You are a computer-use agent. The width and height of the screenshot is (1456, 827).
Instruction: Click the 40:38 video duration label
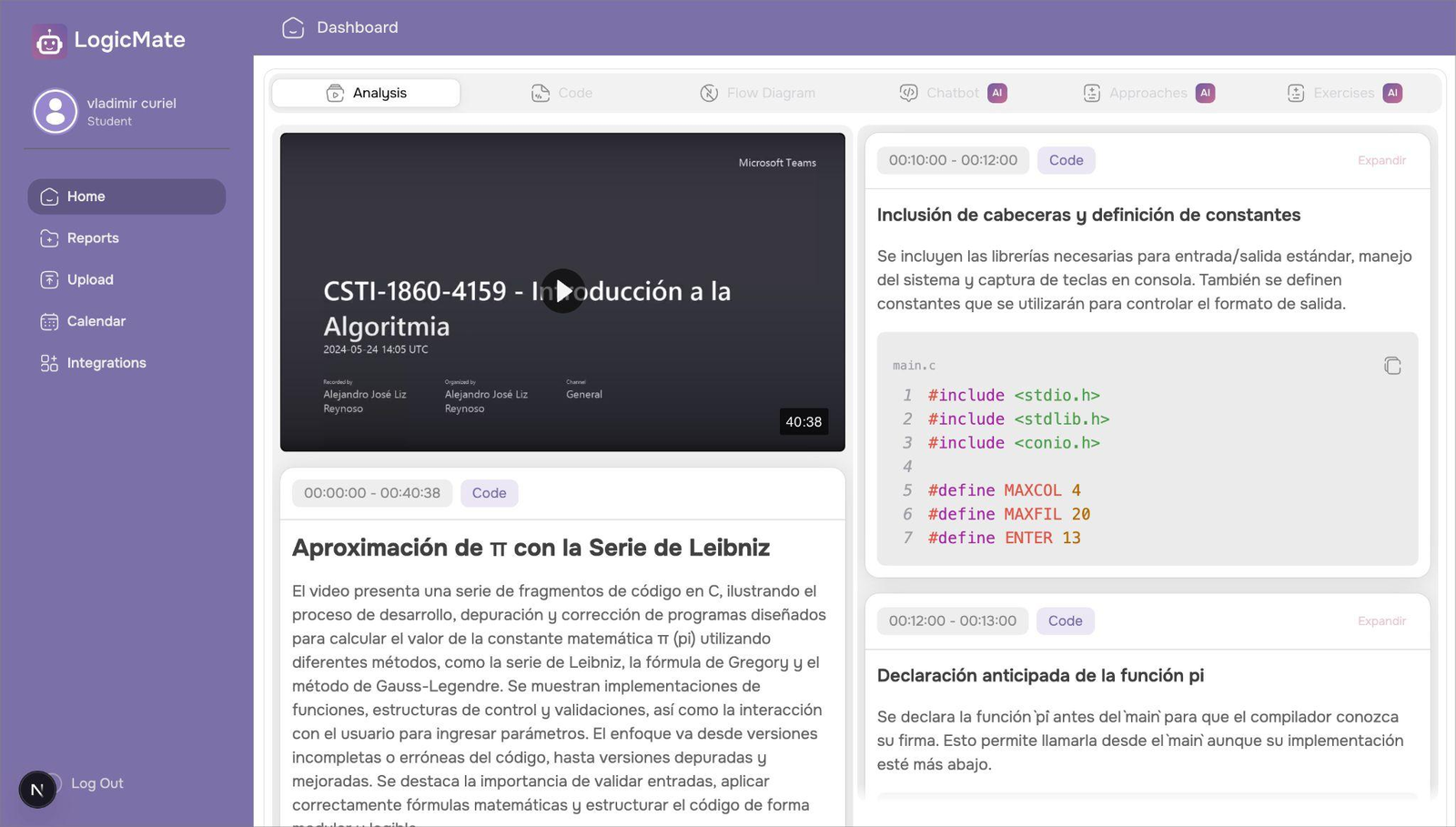click(x=804, y=422)
